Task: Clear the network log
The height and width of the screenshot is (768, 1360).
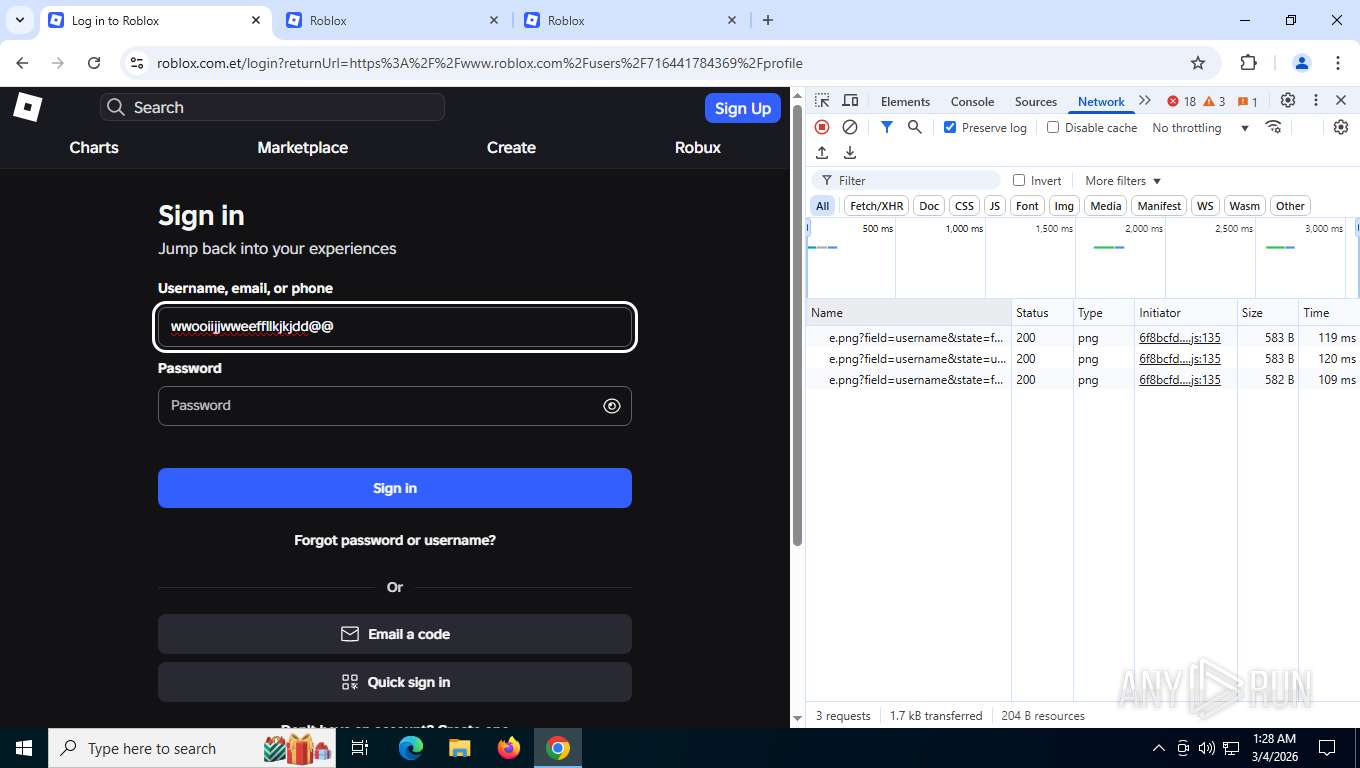Action: point(850,127)
